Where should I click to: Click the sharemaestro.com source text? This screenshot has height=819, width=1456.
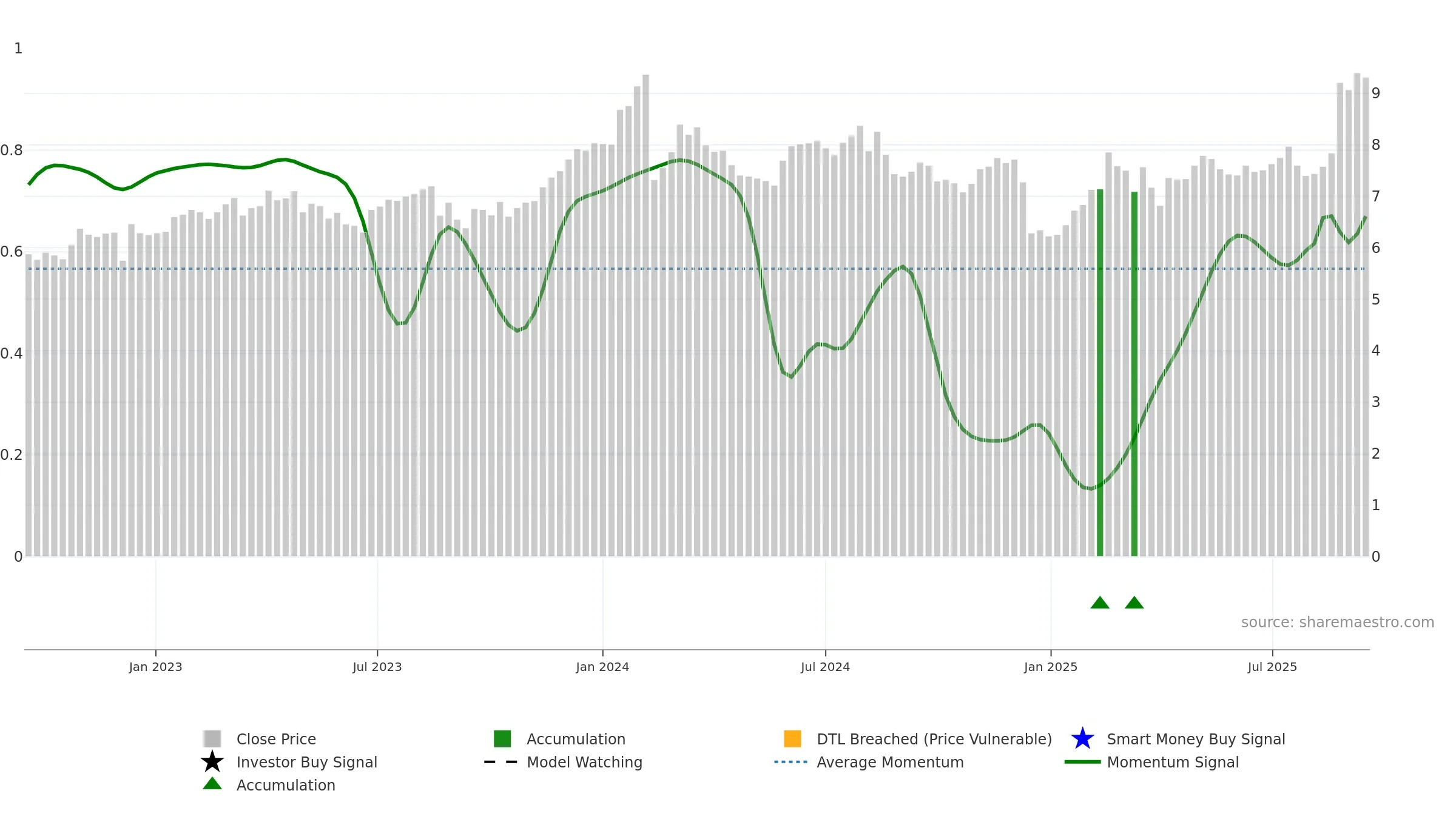click(x=1338, y=622)
